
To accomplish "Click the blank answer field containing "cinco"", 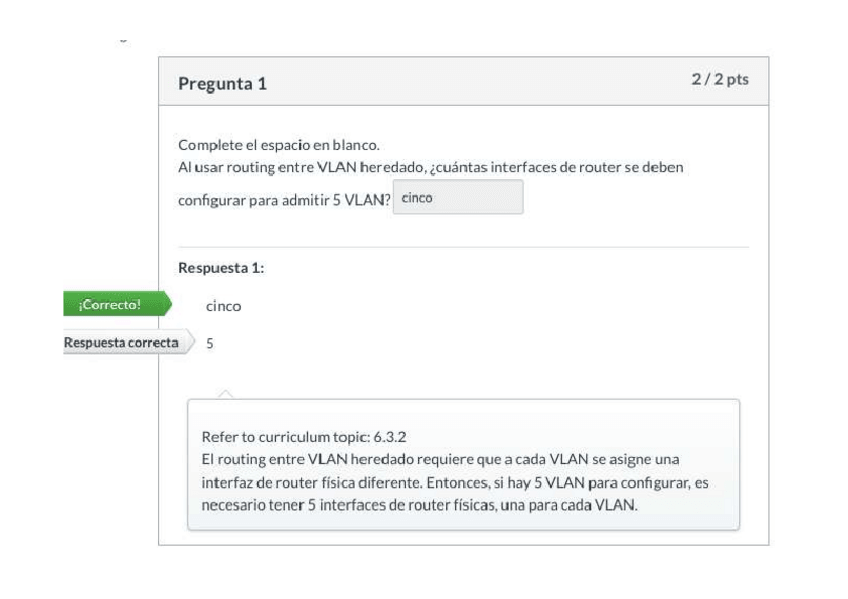I will tap(458, 198).
